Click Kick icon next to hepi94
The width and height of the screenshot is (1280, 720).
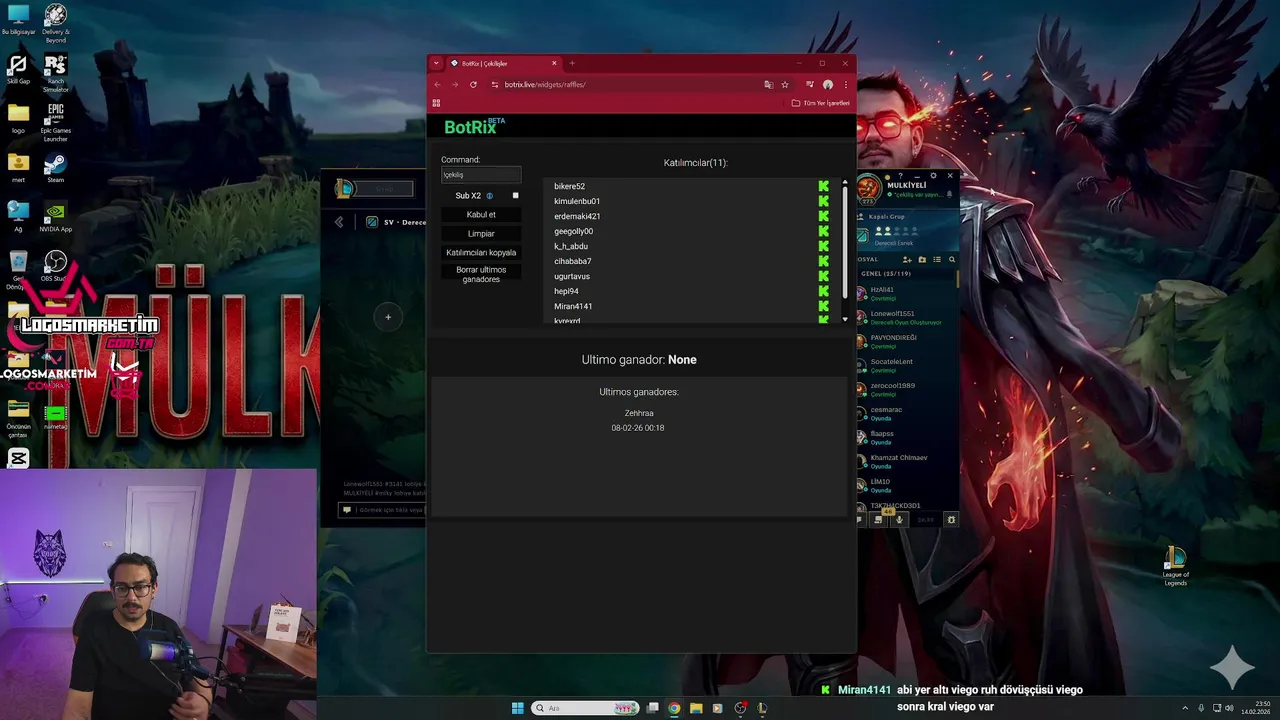(824, 292)
